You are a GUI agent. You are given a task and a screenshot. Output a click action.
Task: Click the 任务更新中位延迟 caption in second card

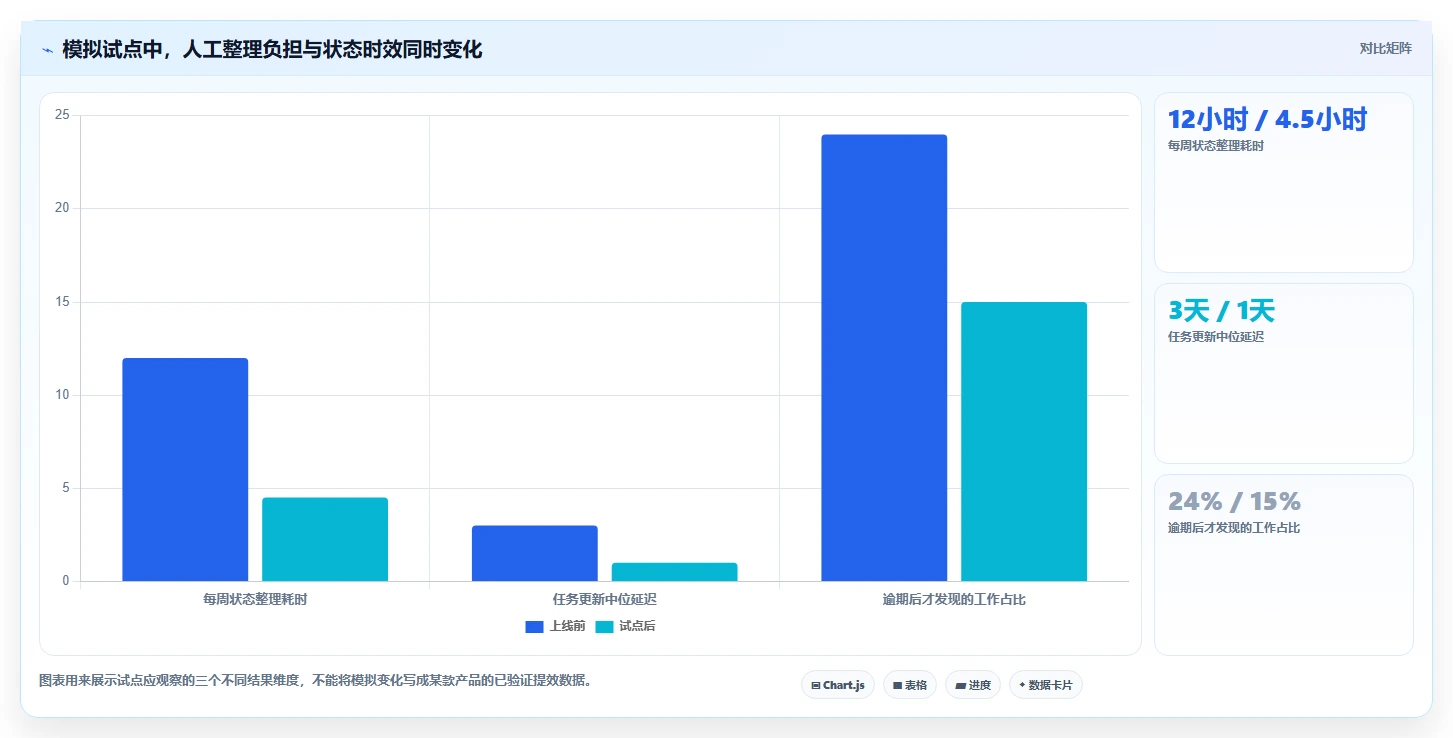[1216, 337]
